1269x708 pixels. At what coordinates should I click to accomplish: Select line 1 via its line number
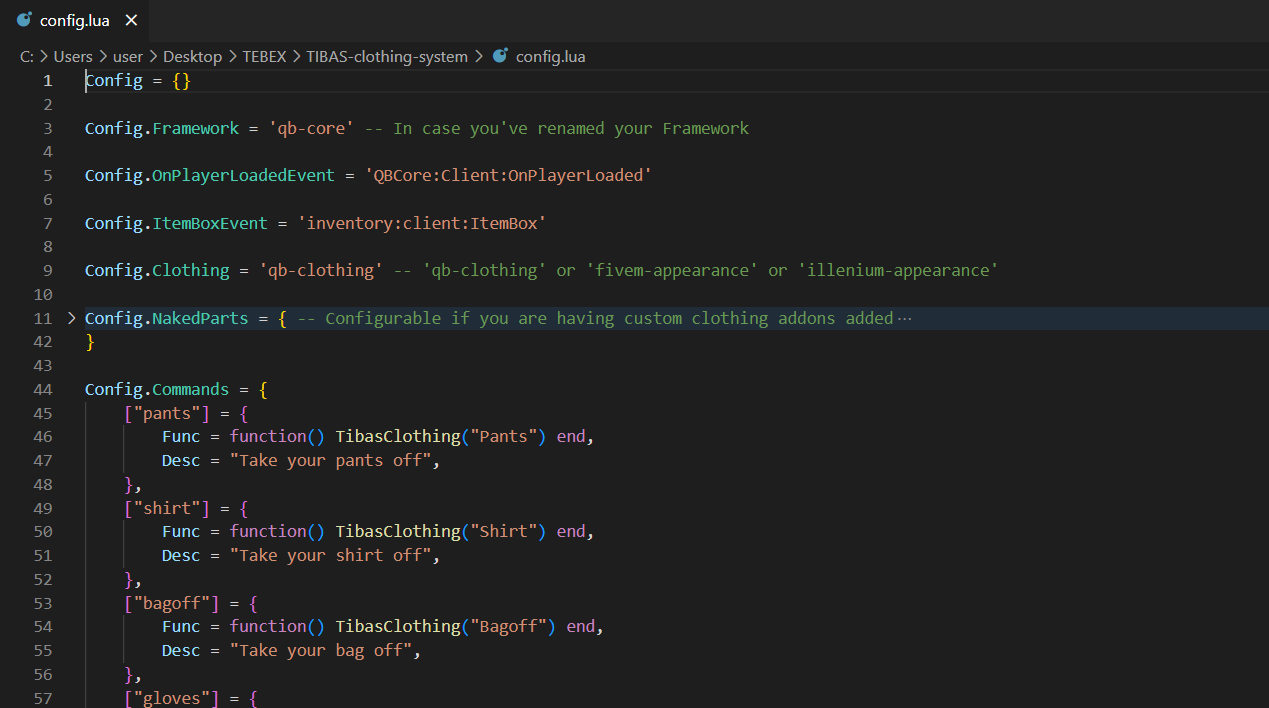(46, 81)
